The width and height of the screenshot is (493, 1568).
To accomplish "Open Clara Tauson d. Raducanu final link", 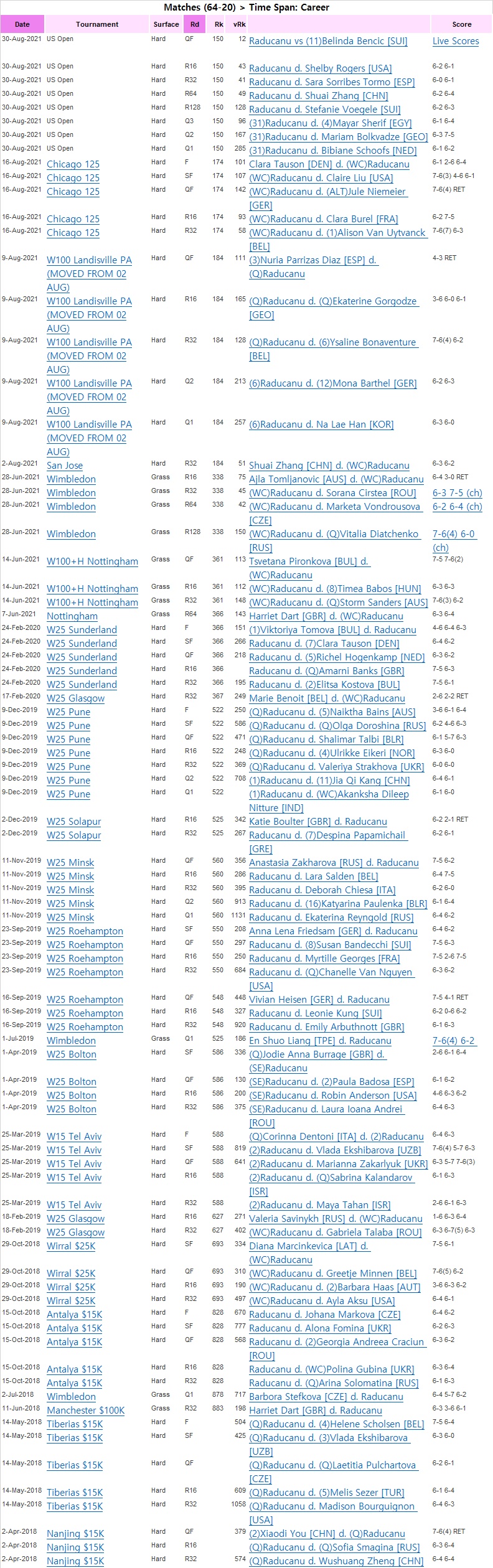I will point(329,164).
